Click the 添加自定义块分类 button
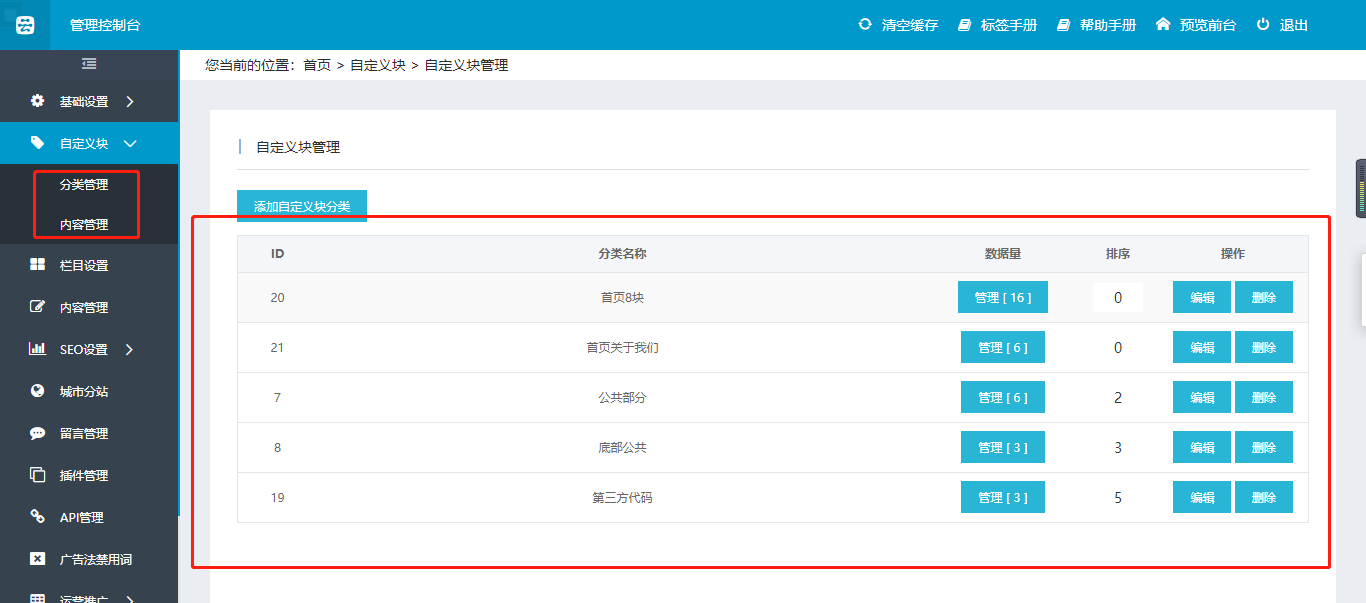 [302, 206]
